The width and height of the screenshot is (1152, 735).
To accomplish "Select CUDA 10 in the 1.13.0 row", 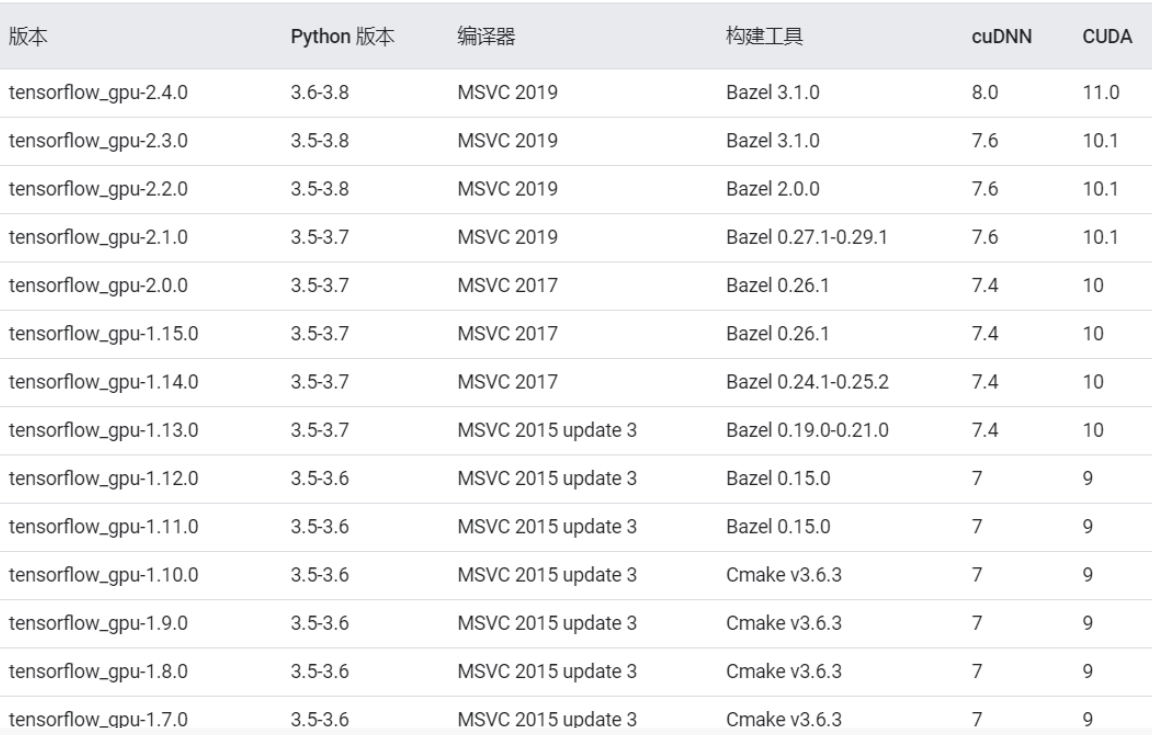I will pyautogui.click(x=1093, y=430).
